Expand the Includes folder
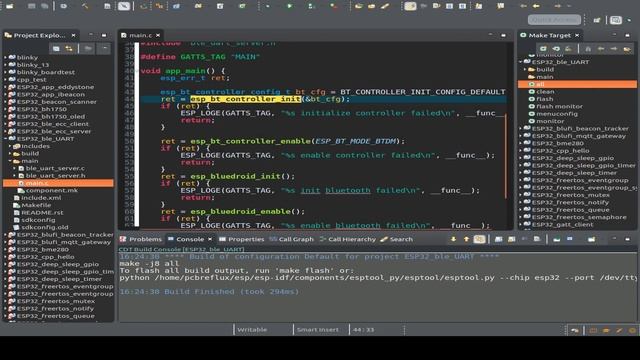Screen dimensions: 640x360 (10, 146)
